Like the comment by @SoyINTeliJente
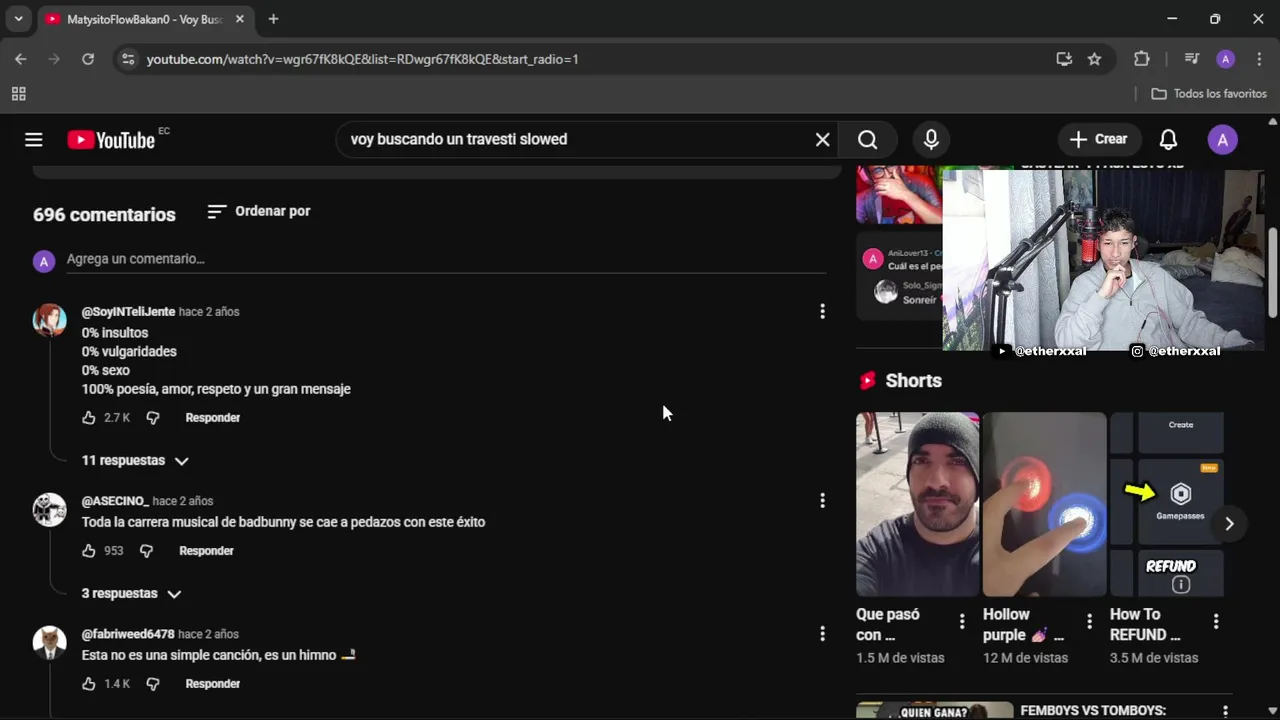The image size is (1280, 720). click(89, 418)
